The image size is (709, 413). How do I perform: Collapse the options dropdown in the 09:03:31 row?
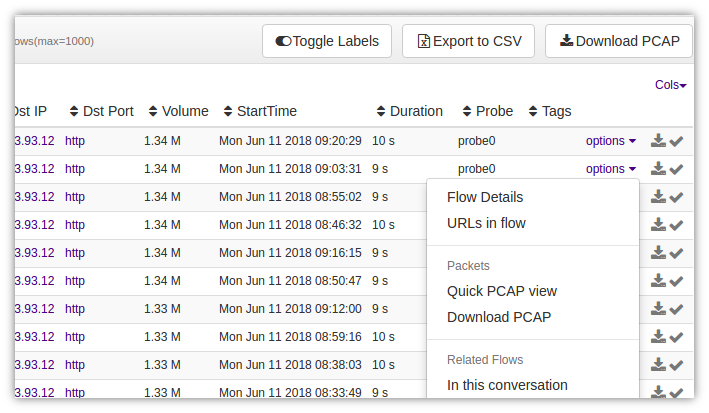pos(611,169)
